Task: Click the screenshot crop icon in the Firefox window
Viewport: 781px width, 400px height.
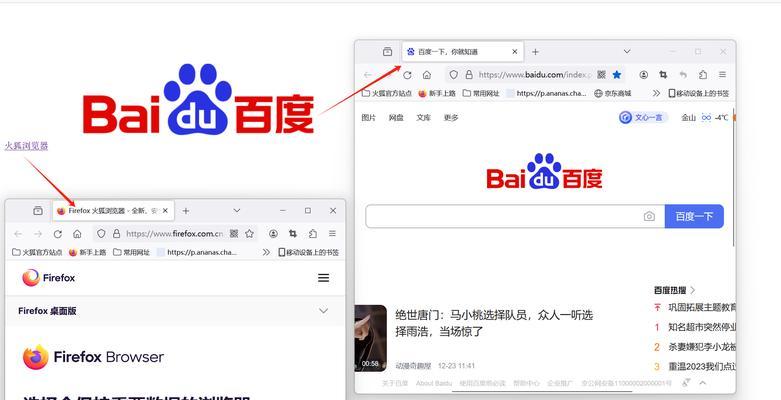Action: pyautogui.click(x=292, y=234)
